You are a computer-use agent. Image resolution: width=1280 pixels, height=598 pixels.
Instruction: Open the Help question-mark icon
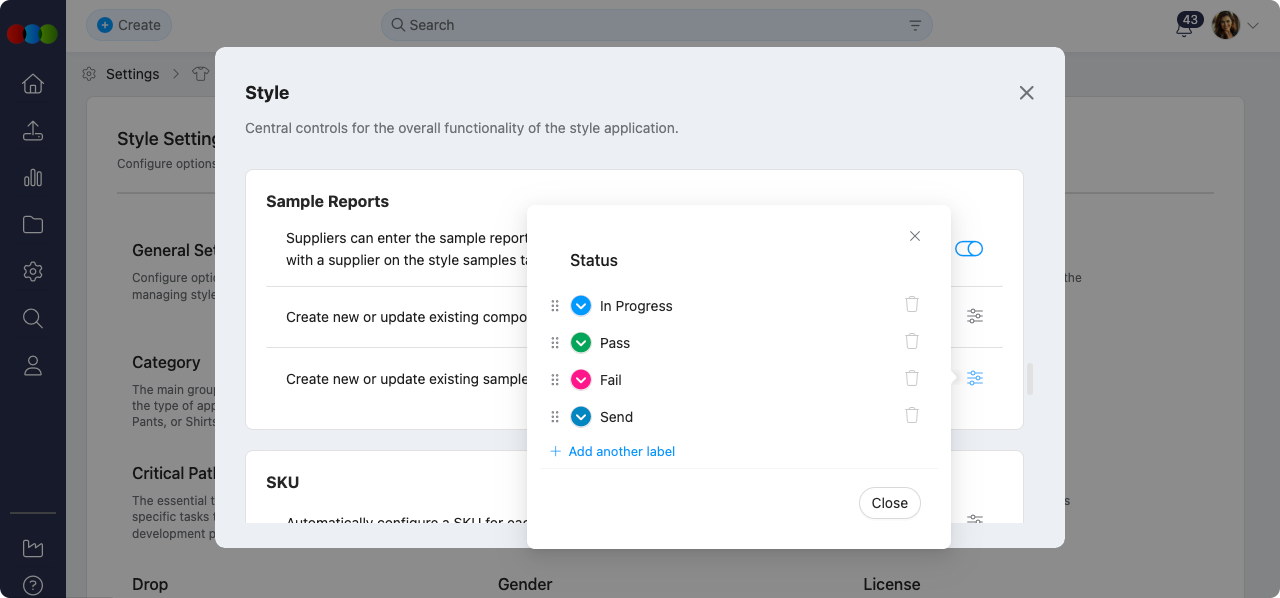click(x=32, y=585)
